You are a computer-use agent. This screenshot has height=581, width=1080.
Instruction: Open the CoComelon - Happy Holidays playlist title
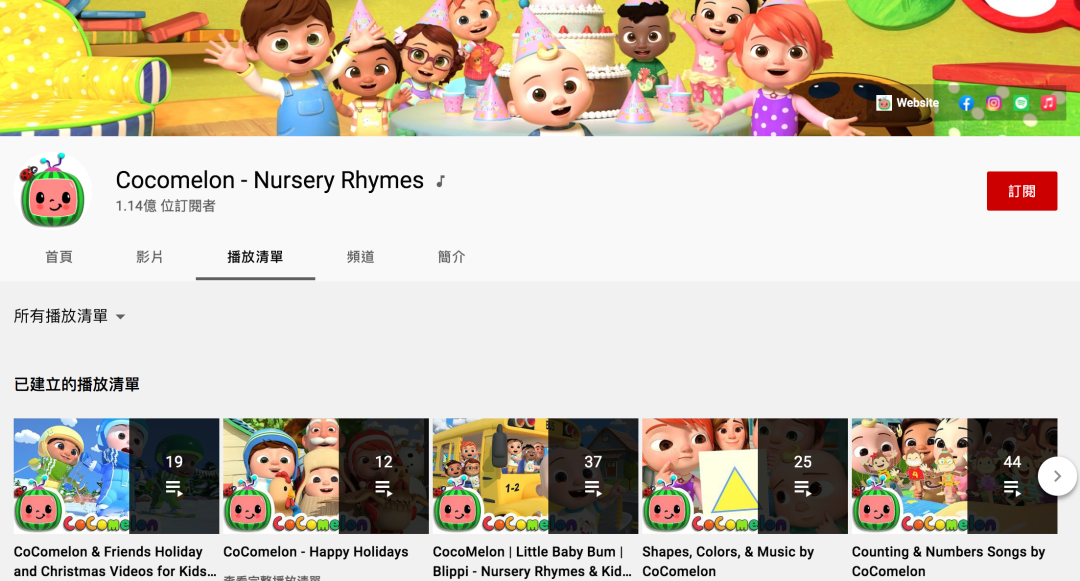(x=316, y=551)
